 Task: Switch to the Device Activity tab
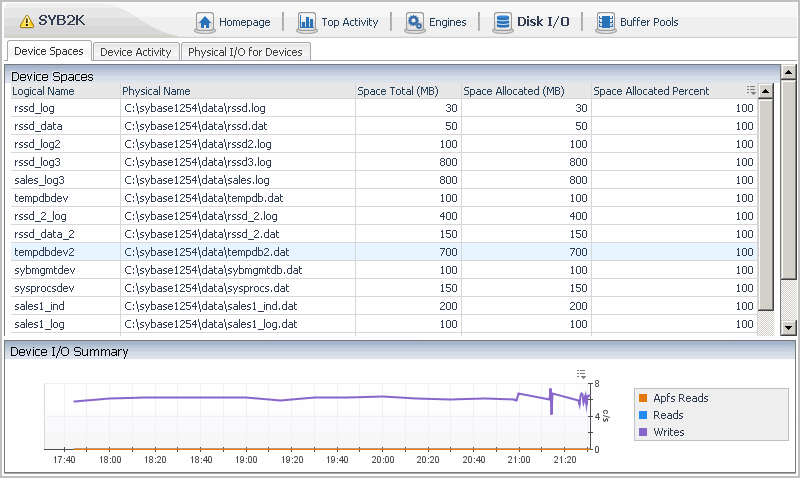click(x=136, y=52)
